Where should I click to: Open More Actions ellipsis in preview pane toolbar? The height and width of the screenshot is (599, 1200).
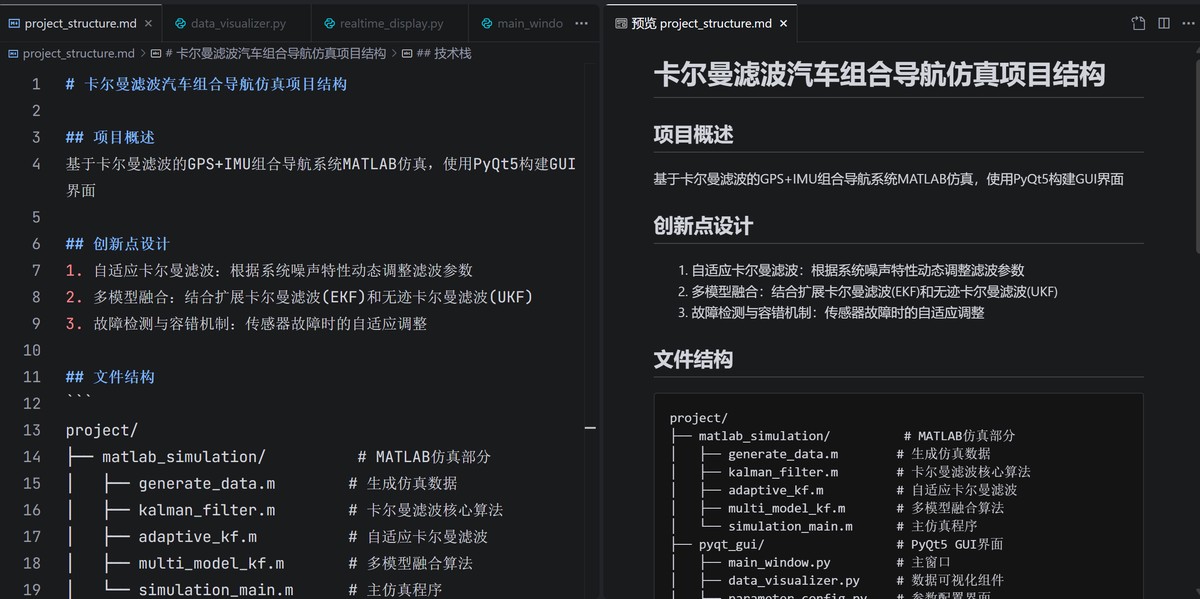(1190, 21)
